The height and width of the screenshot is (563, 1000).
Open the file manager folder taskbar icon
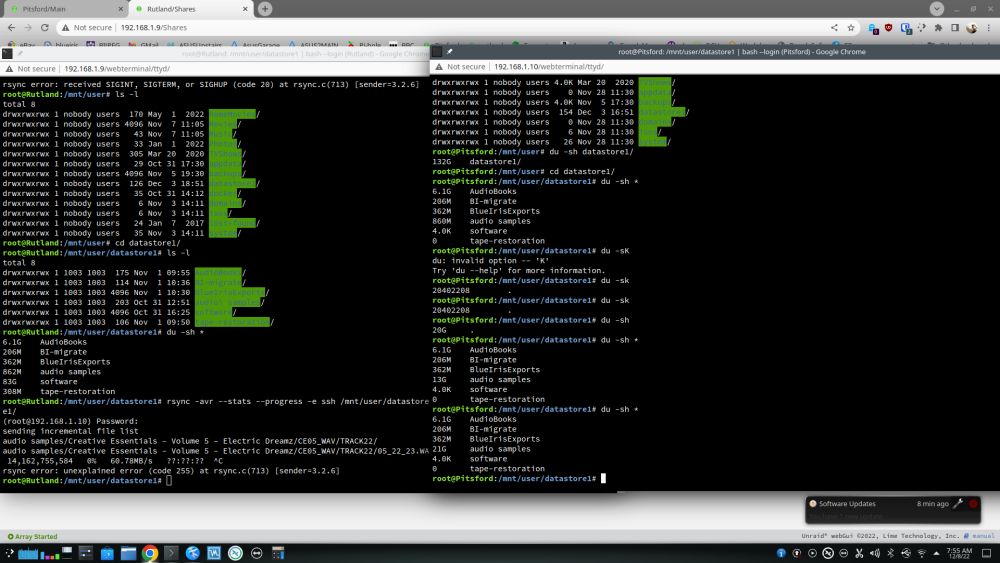(x=128, y=553)
